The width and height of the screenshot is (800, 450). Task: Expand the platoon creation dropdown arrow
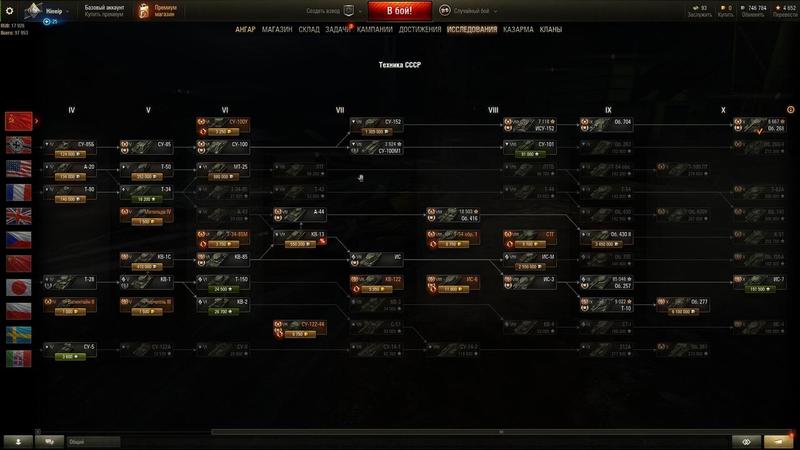point(360,11)
